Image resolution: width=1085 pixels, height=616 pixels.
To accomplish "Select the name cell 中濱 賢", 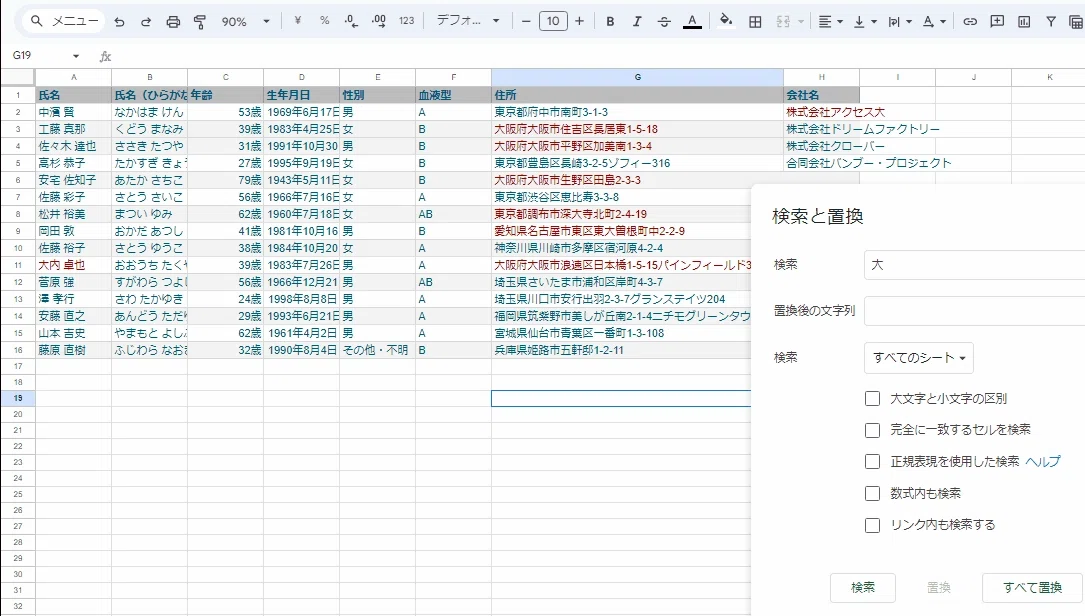I will pyautogui.click(x=73, y=112).
